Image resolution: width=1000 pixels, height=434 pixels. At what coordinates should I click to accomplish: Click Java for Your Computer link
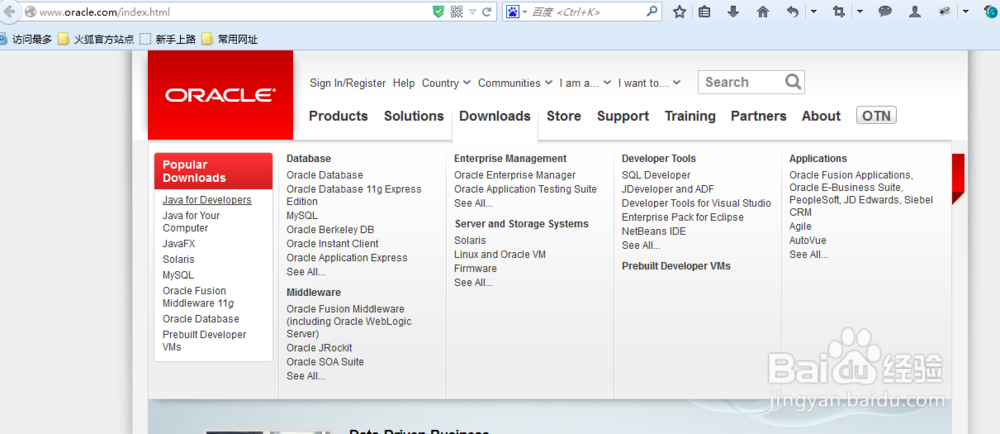(191, 222)
